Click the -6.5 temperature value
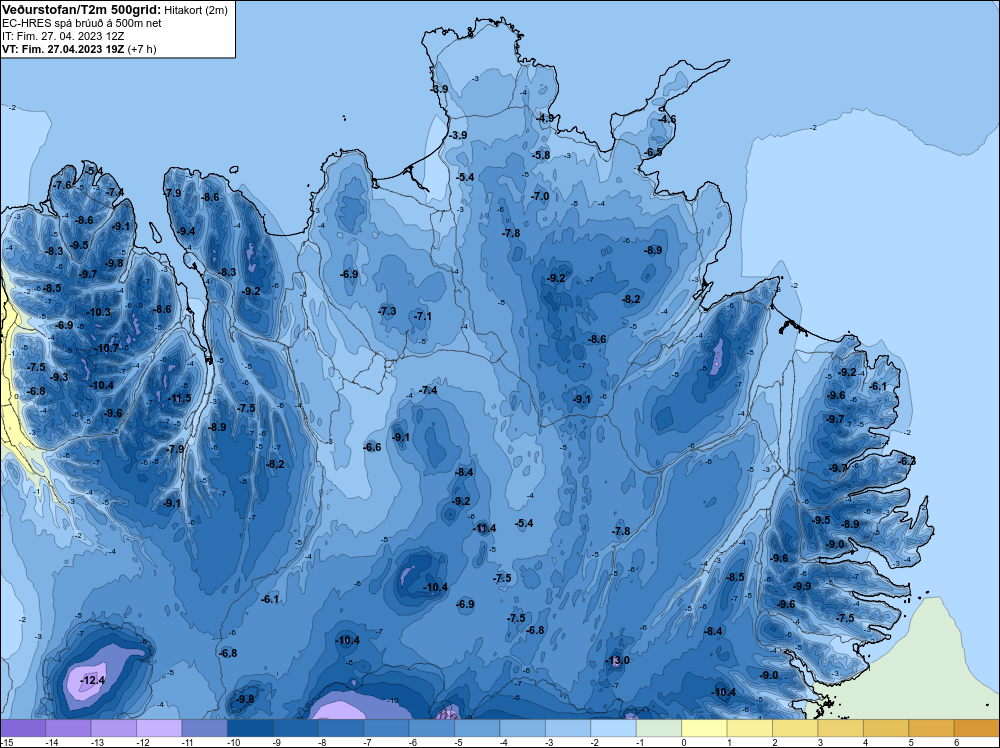This screenshot has height=748, width=1000. (x=653, y=152)
